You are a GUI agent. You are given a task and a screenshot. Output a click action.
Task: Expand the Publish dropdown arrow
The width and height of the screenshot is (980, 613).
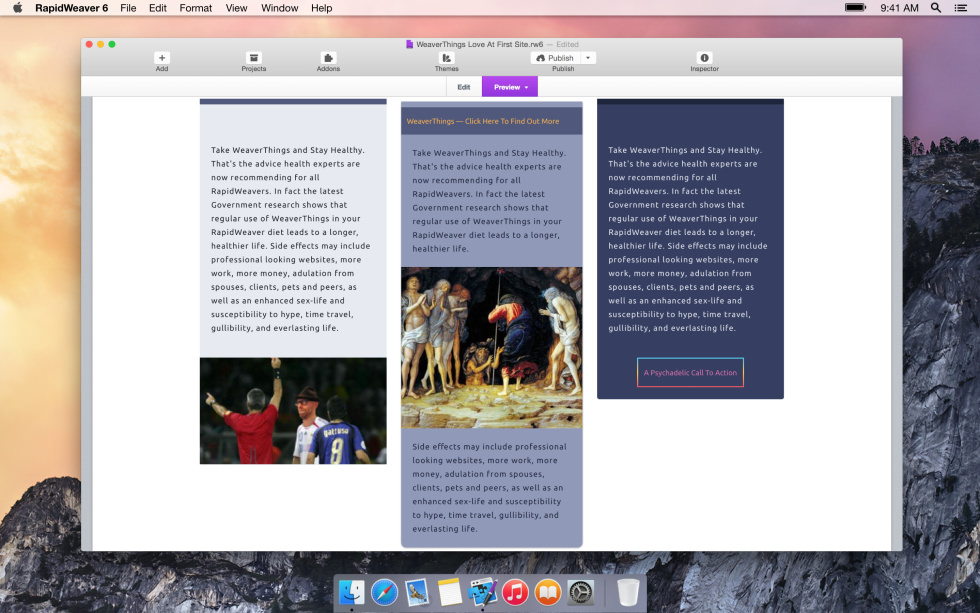point(588,58)
